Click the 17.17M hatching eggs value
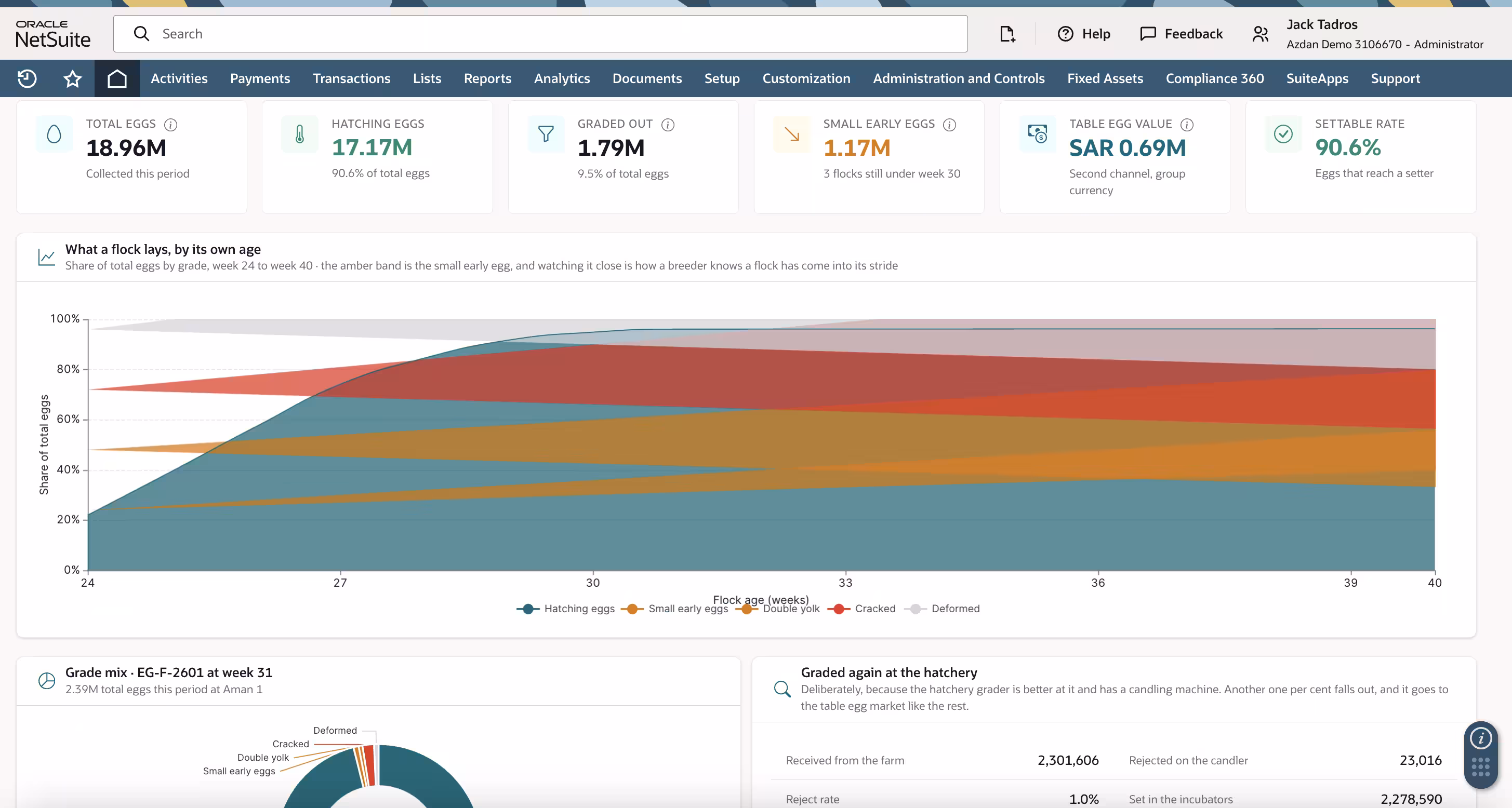 tap(372, 147)
